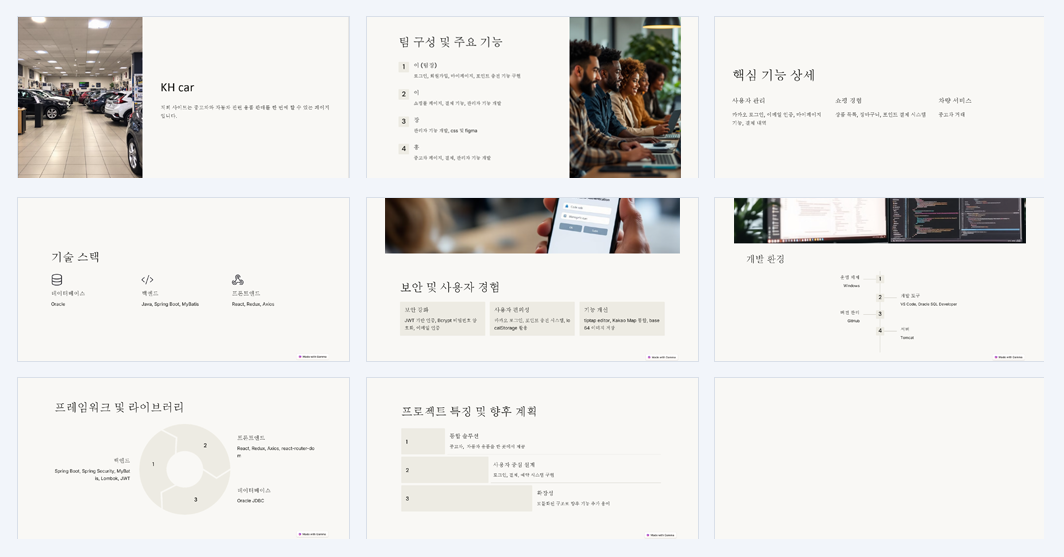This screenshot has height=557, width=1064.
Task: Click the KH car description paragraph
Action: tap(245, 111)
